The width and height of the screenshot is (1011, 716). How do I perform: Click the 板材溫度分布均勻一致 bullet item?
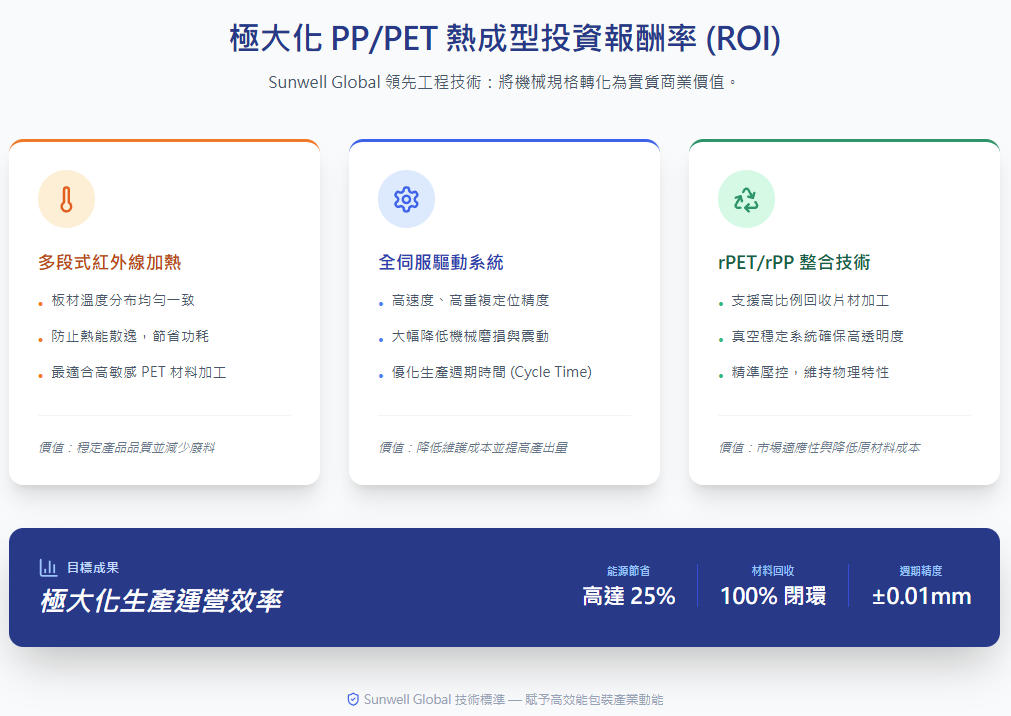(x=123, y=300)
